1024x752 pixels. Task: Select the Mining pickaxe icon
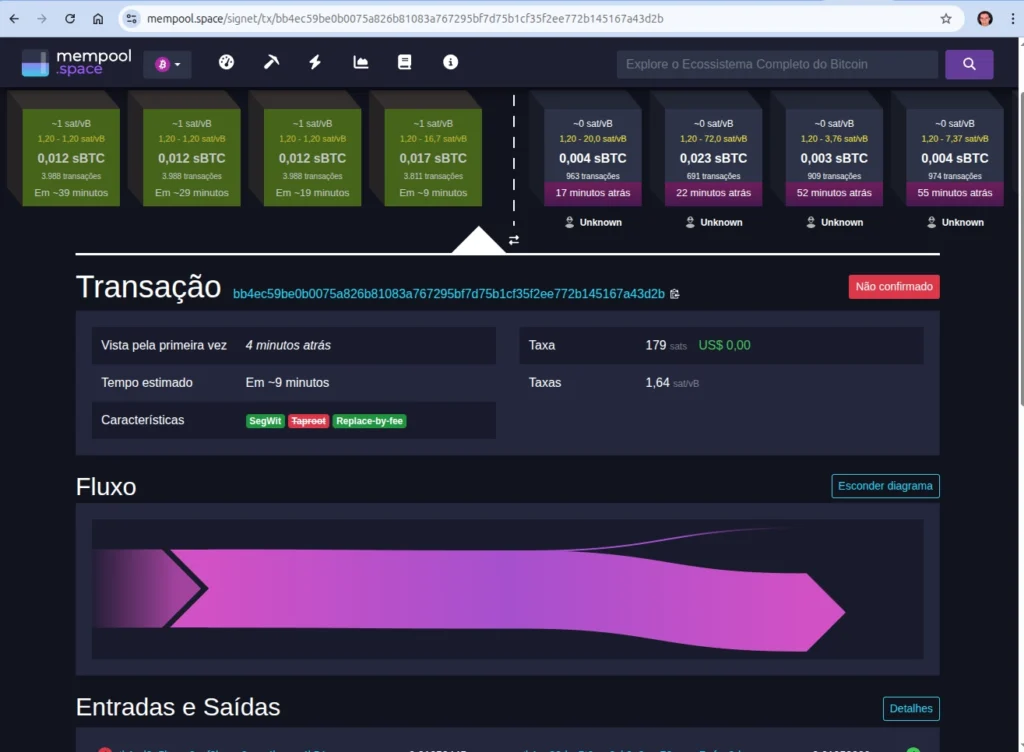(x=270, y=62)
